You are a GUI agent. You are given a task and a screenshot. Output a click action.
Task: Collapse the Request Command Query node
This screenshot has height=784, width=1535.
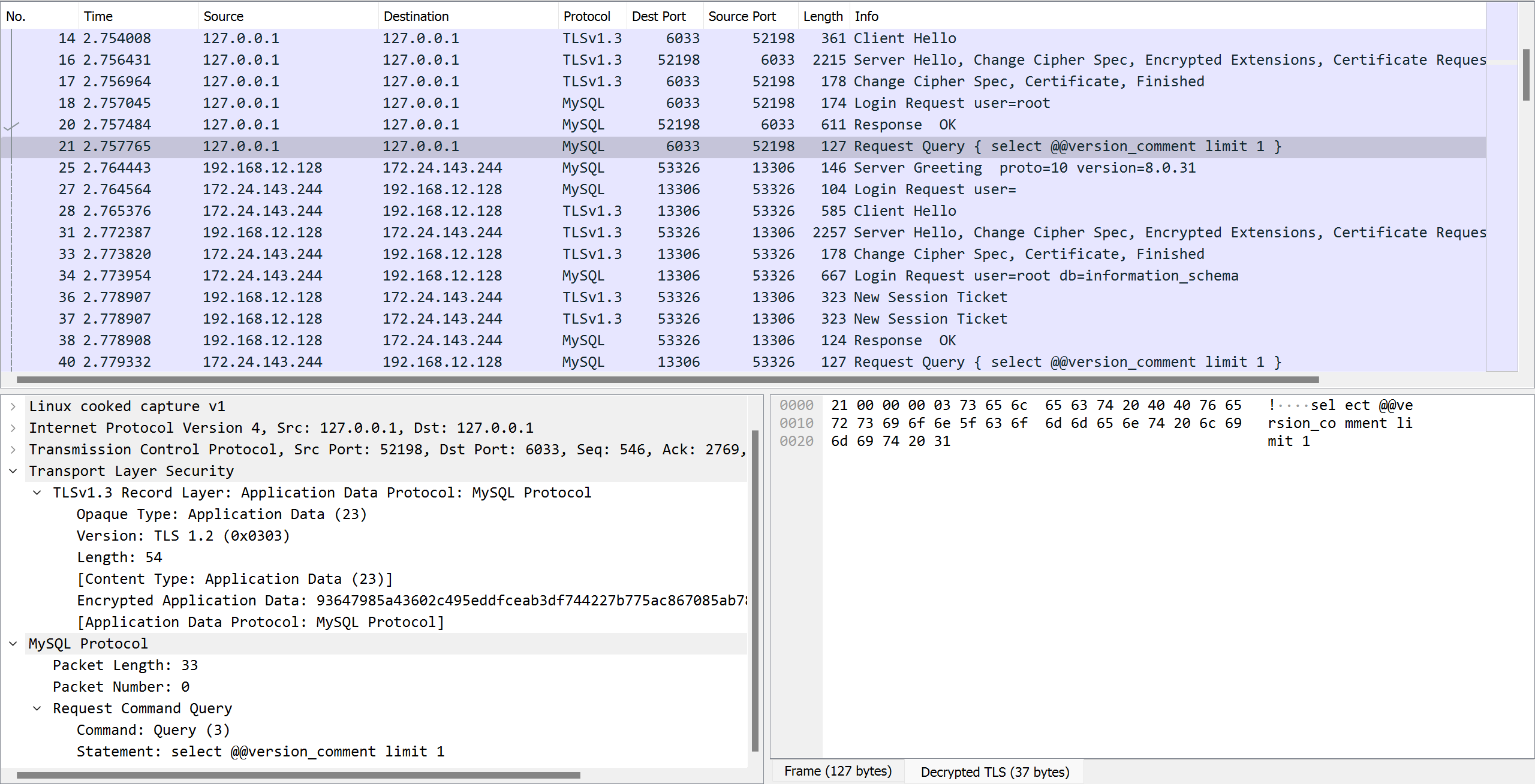(x=37, y=708)
